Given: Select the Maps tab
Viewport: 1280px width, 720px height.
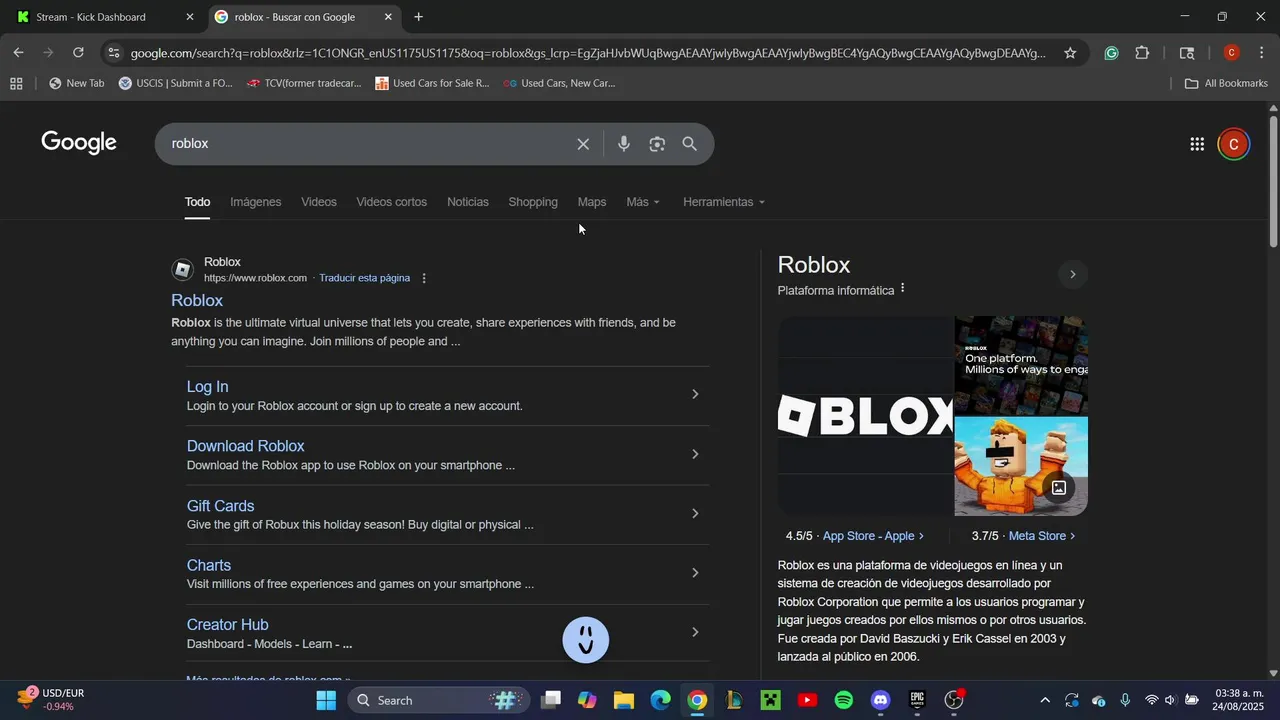Looking at the screenshot, I should pos(592,202).
